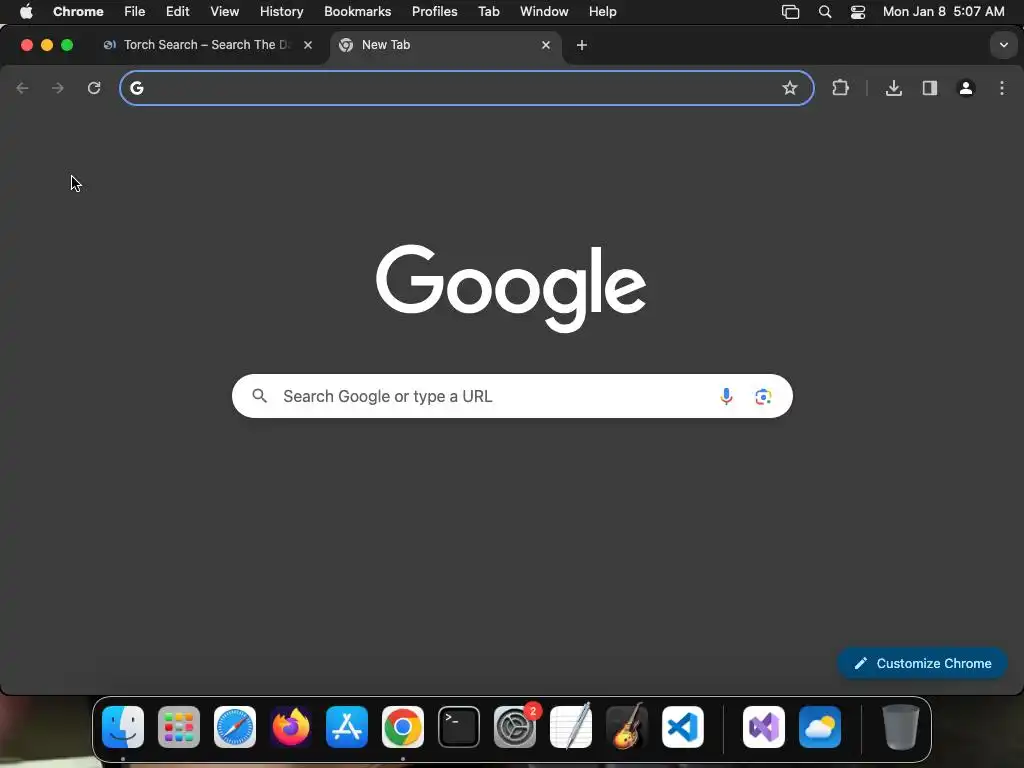
Task: Open System Settings from the Dock
Action: pos(515,727)
